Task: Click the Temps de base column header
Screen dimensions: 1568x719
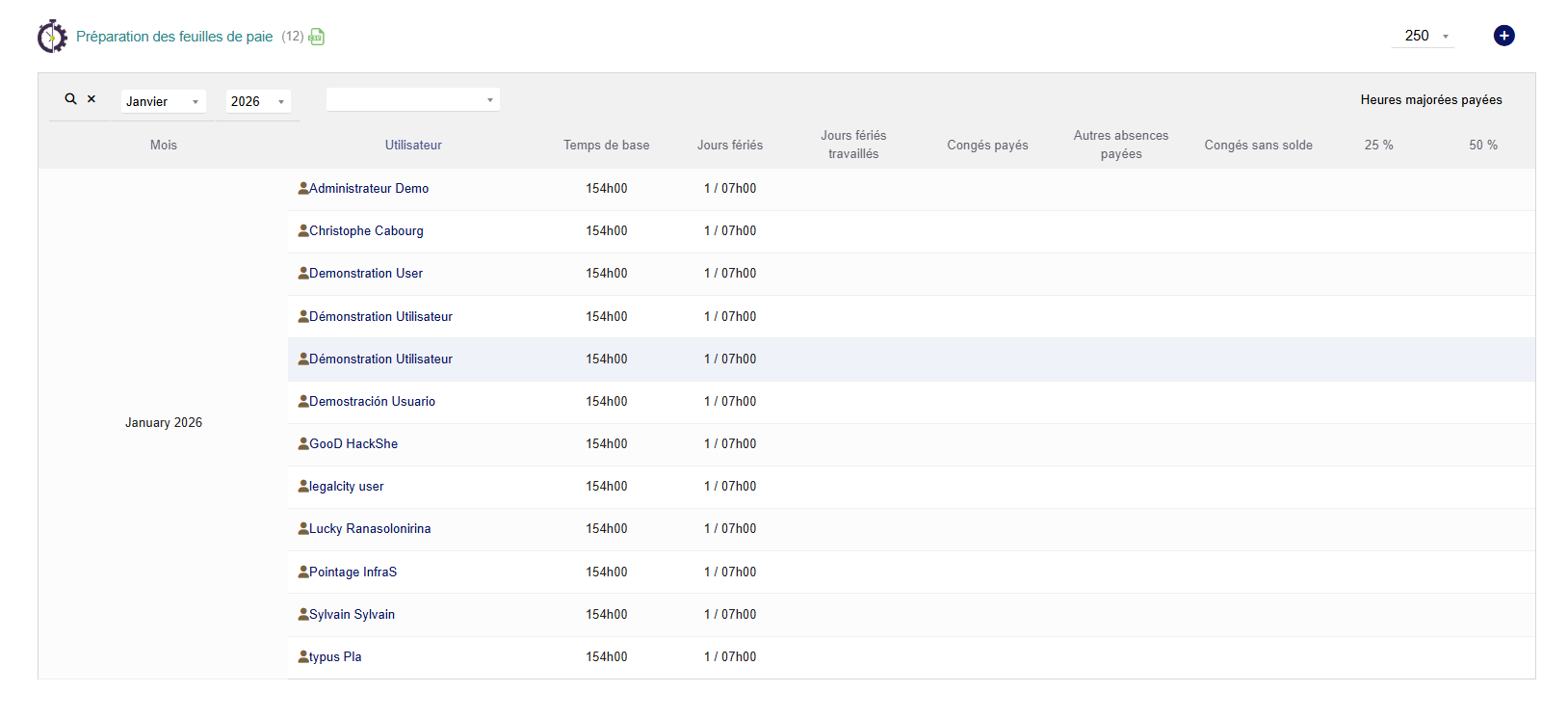Action: click(606, 145)
